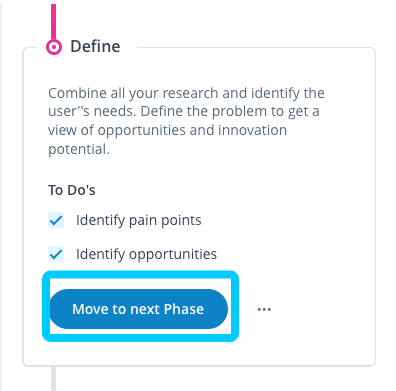
Task: Click the Define phase description paragraph
Action: tap(186, 121)
